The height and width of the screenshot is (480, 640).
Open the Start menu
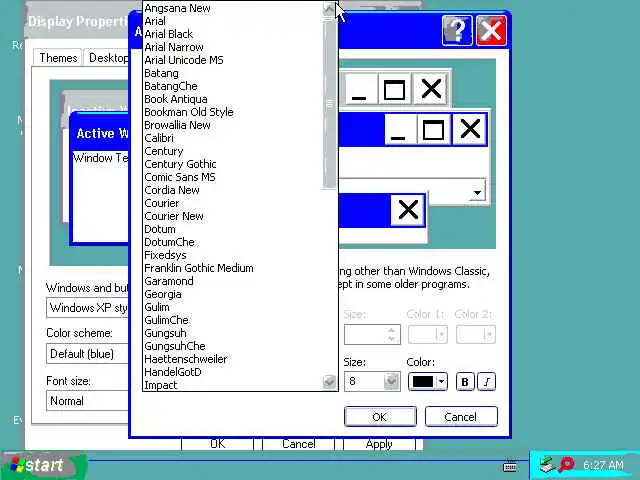43,465
